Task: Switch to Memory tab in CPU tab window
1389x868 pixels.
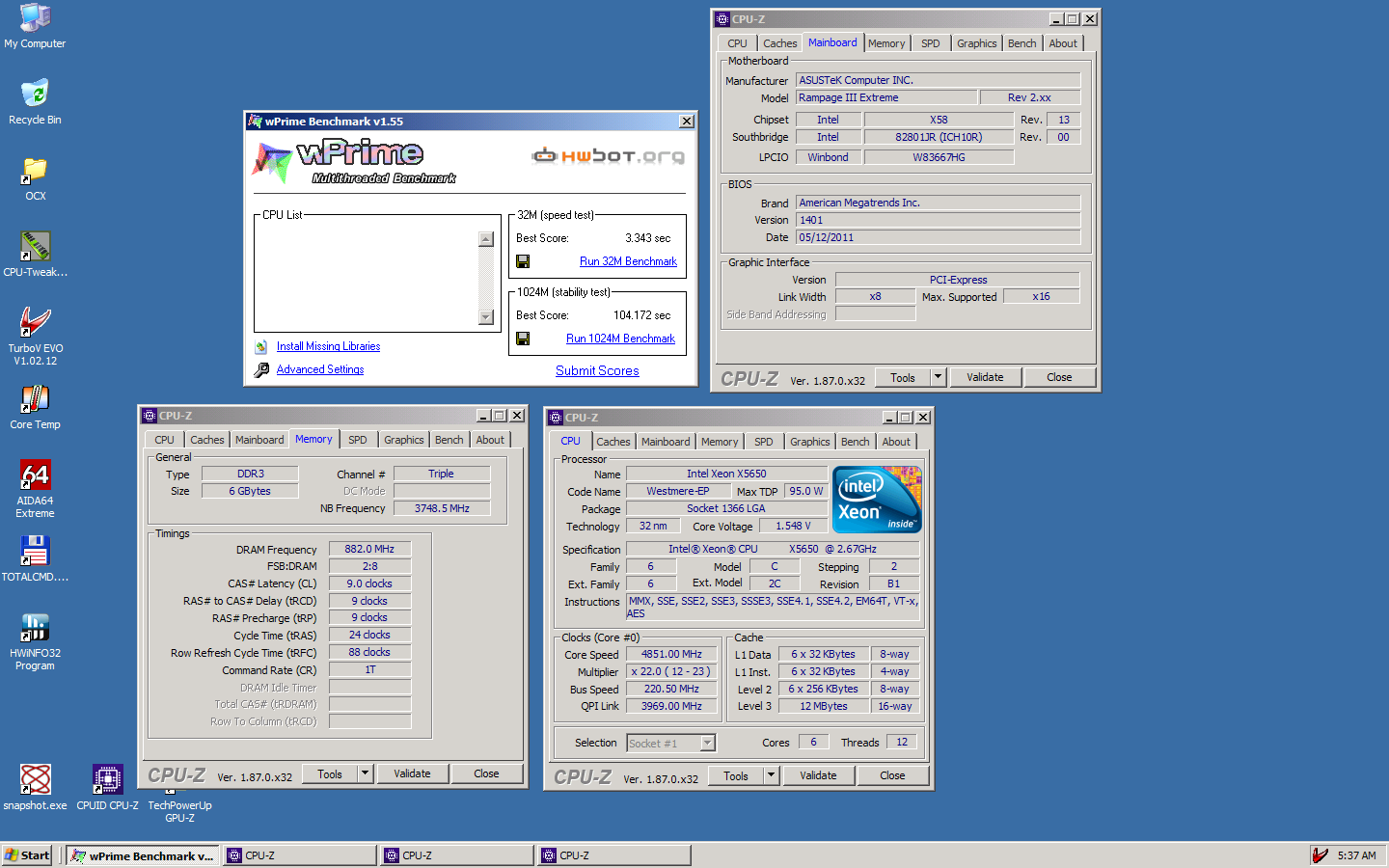Action: pyautogui.click(x=720, y=442)
